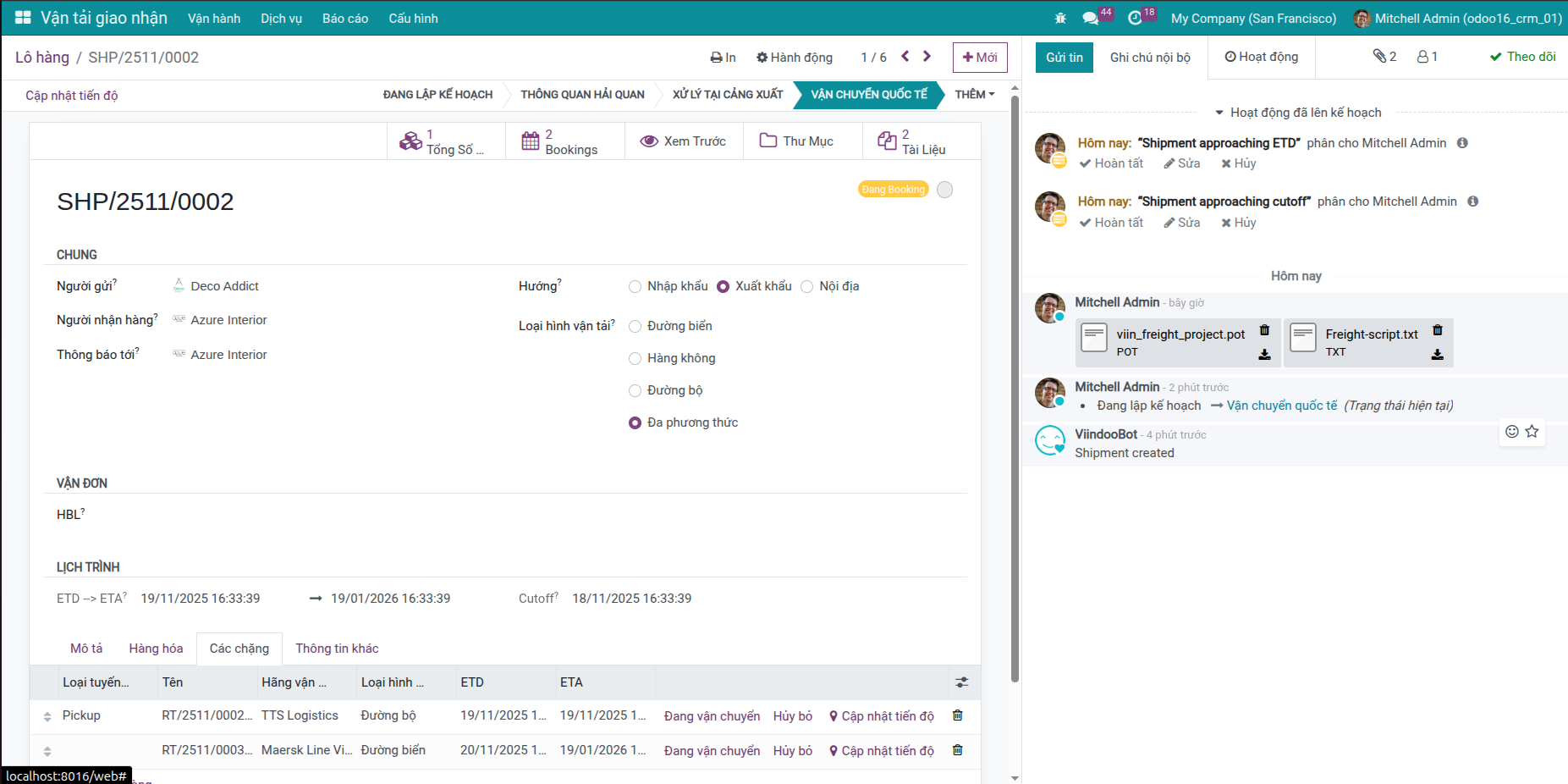The image size is (1568, 784).
Task: Click the debug bug icon in top bar
Action: click(x=1060, y=18)
